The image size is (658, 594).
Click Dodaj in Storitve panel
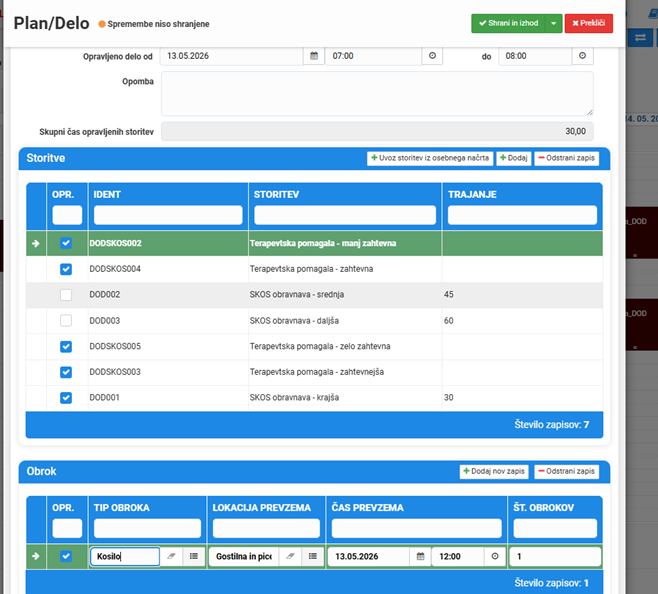(x=514, y=158)
